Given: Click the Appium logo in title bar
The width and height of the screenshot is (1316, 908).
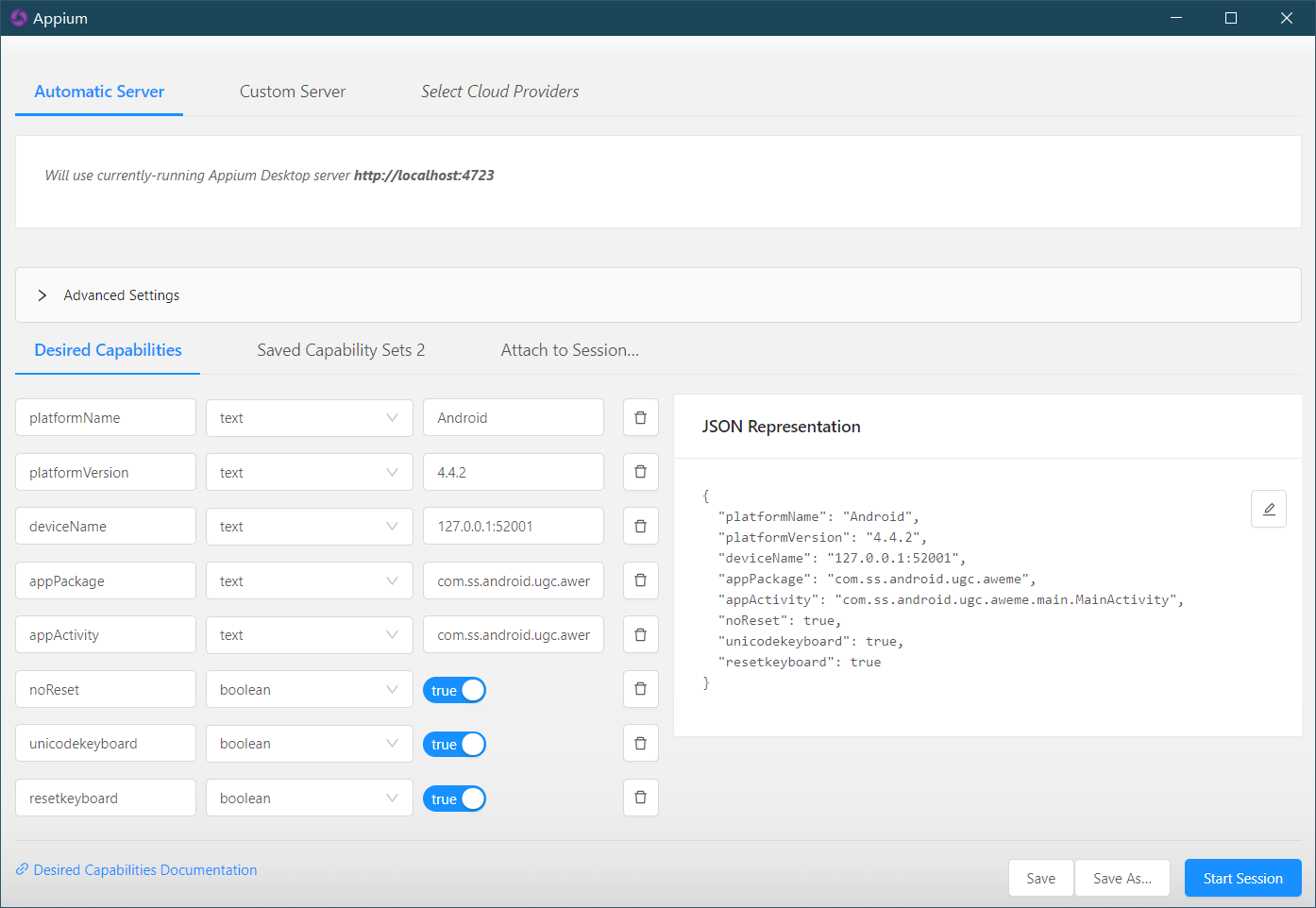Looking at the screenshot, I should (x=18, y=18).
